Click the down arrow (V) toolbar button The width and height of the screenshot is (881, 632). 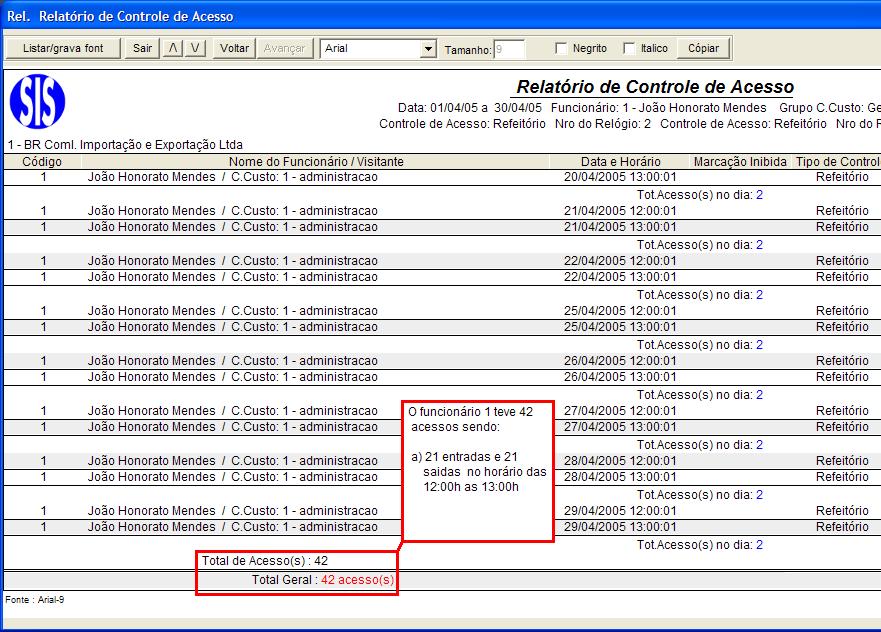pos(195,48)
